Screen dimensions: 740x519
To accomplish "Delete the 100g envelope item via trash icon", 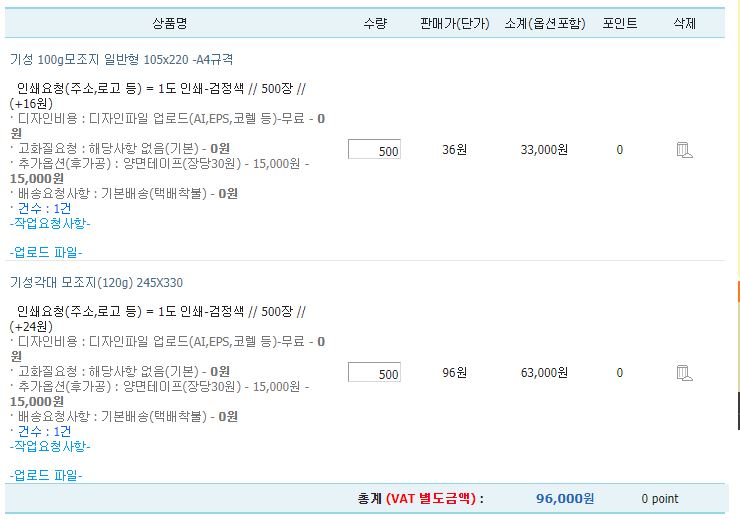I will coord(684,150).
